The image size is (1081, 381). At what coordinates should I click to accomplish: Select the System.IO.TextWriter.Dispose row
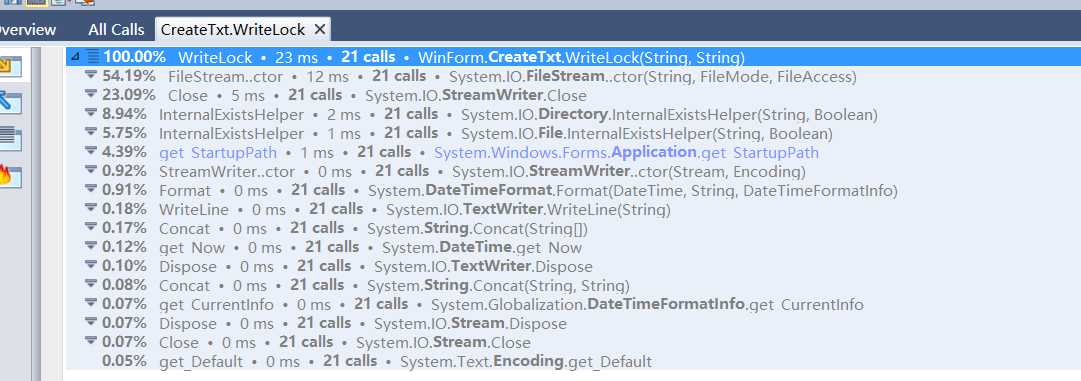[573, 266]
